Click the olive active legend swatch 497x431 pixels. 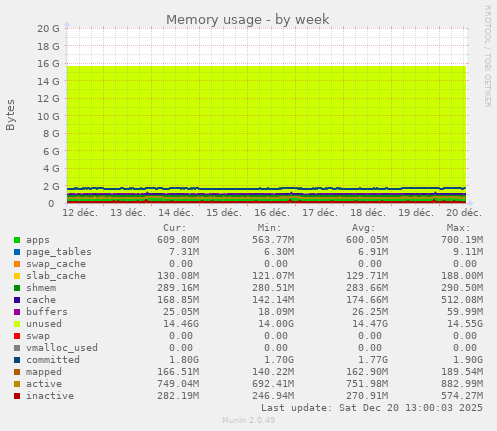[x=17, y=384]
